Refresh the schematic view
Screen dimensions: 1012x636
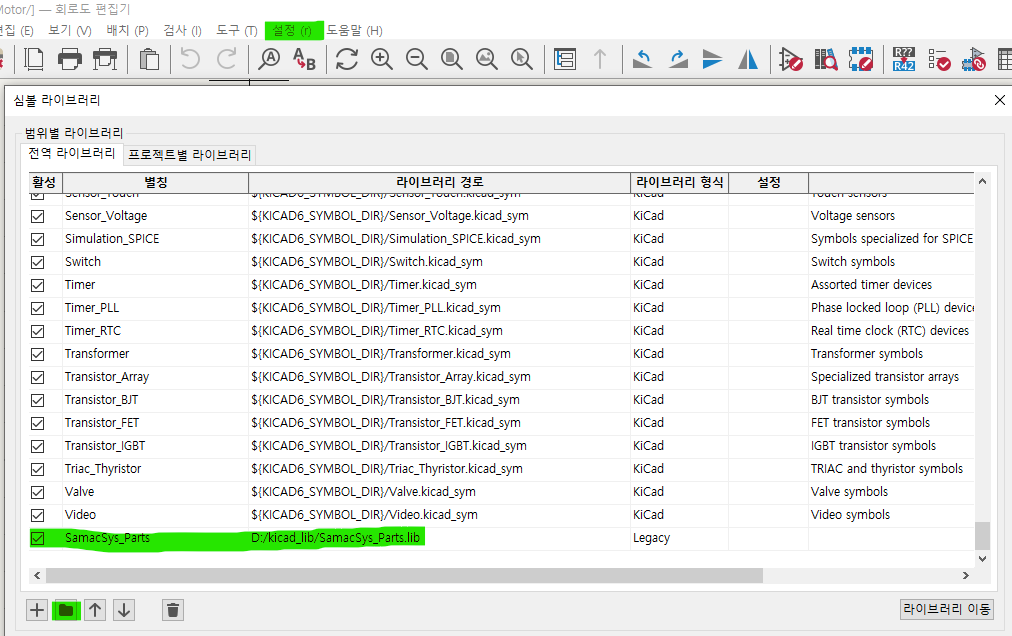click(347, 59)
